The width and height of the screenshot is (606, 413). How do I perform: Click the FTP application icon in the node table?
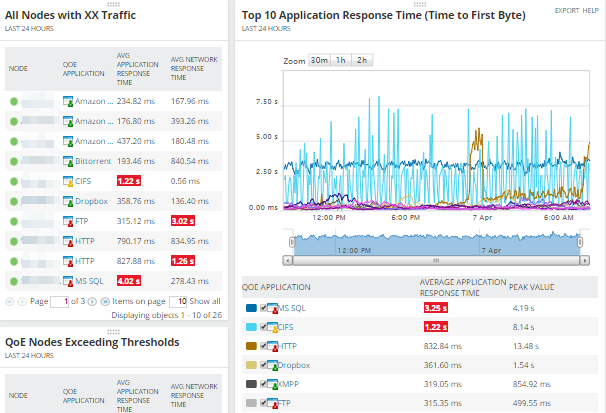point(68,221)
